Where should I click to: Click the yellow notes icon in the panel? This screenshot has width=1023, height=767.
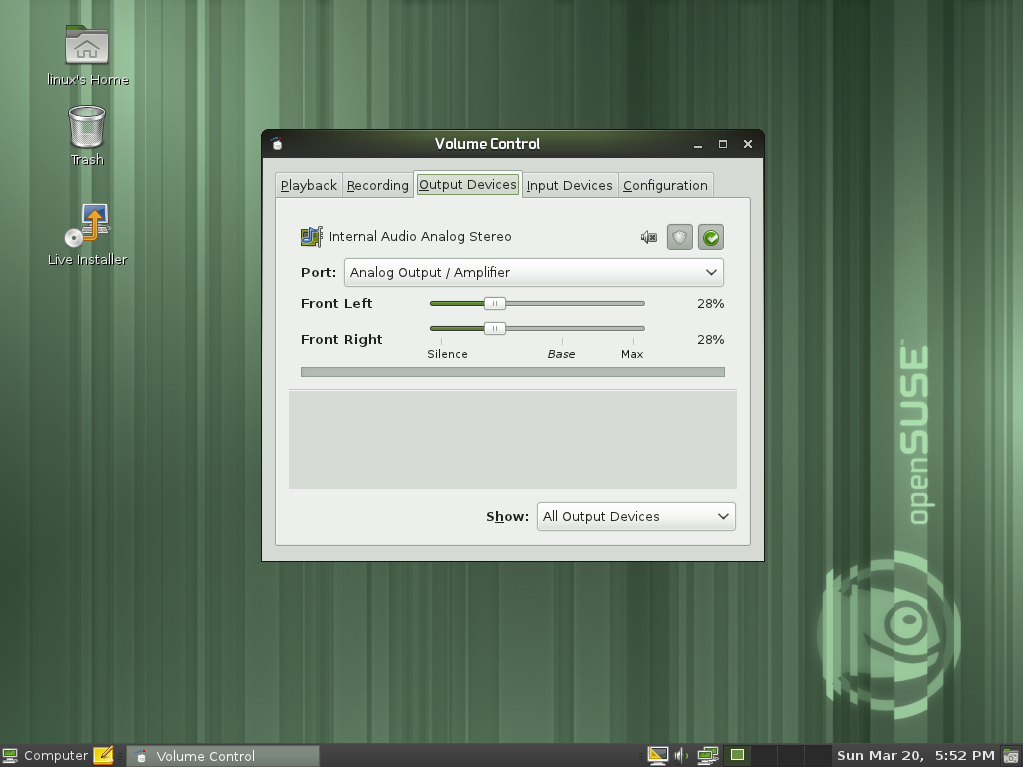click(x=103, y=756)
